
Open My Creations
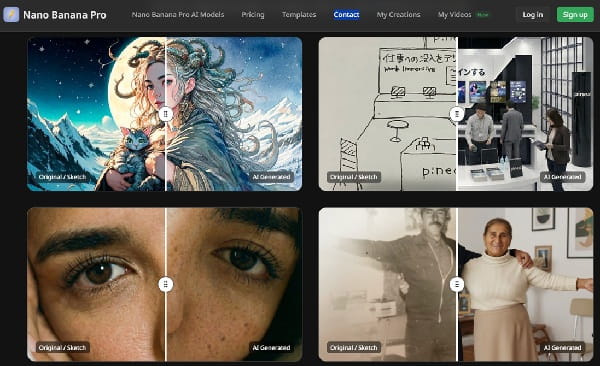[398, 15]
